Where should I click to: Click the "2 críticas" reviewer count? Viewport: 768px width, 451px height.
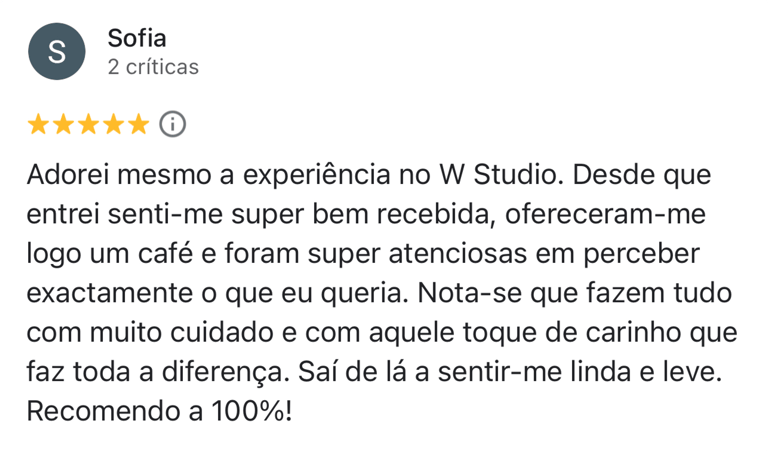153,67
